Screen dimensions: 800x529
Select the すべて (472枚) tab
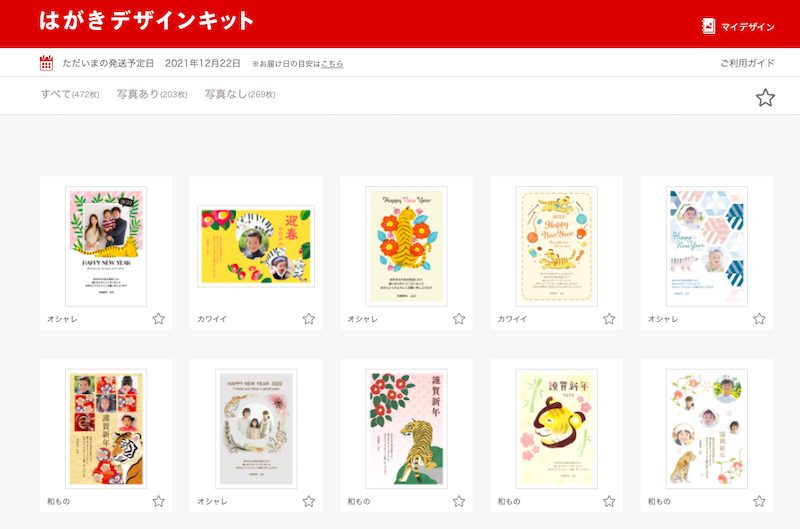click(x=70, y=94)
